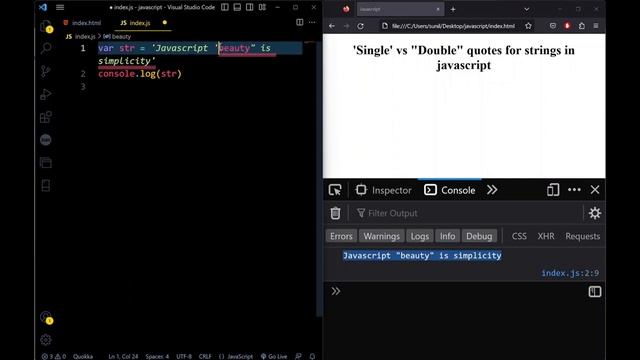
Task: Toggle the bottom panel layout icon
Action: click(x=237, y=7)
